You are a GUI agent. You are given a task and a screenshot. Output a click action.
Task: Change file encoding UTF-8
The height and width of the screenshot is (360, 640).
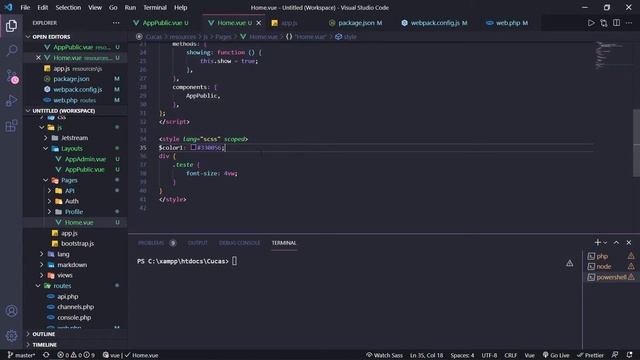(x=489, y=355)
